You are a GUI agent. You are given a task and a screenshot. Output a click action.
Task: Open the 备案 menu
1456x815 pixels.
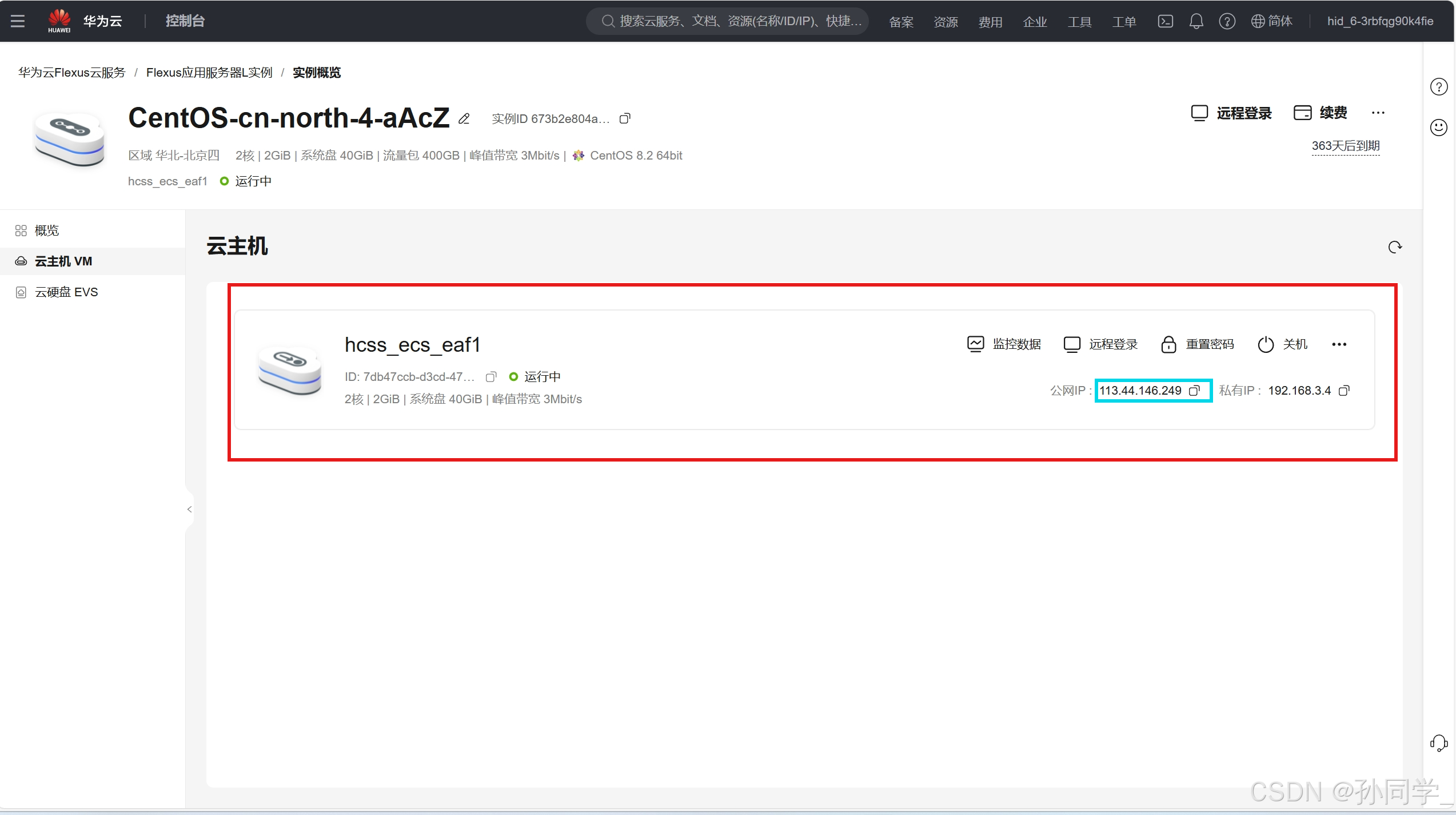coord(901,22)
